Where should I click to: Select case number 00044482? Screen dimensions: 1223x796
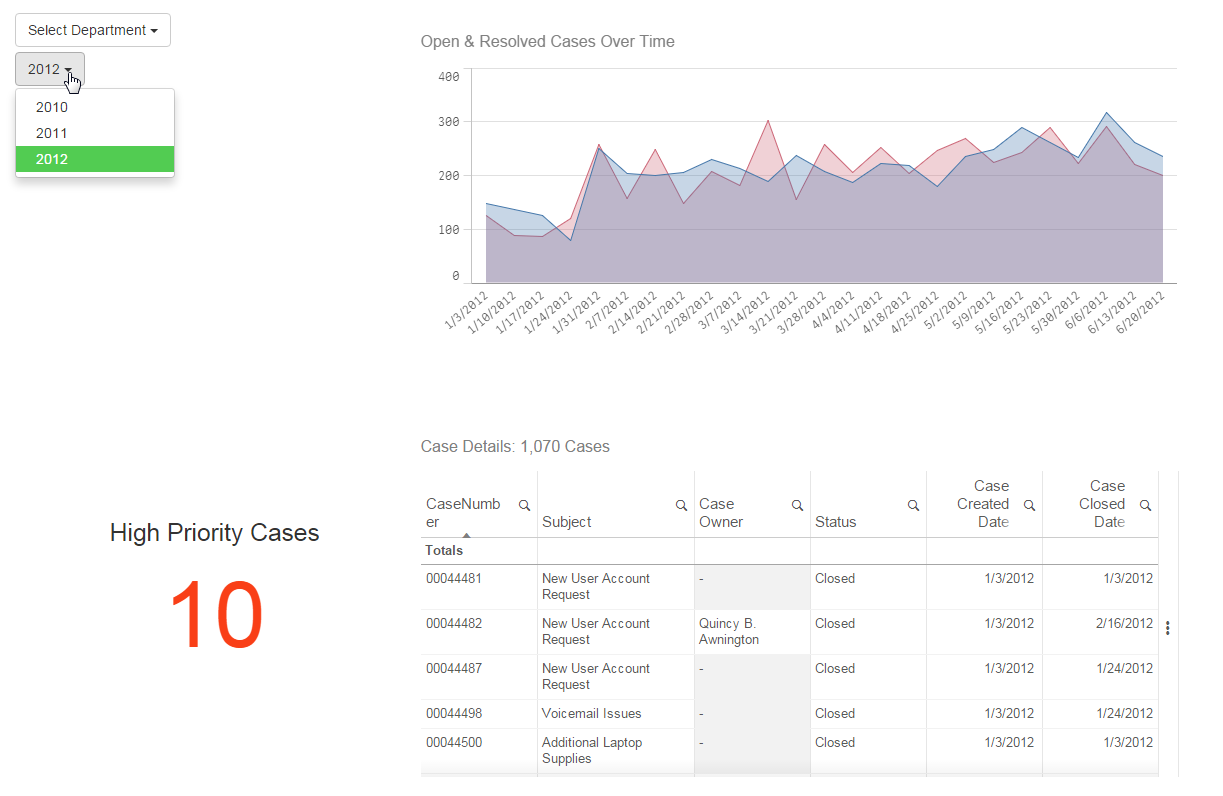pyautogui.click(x=454, y=623)
